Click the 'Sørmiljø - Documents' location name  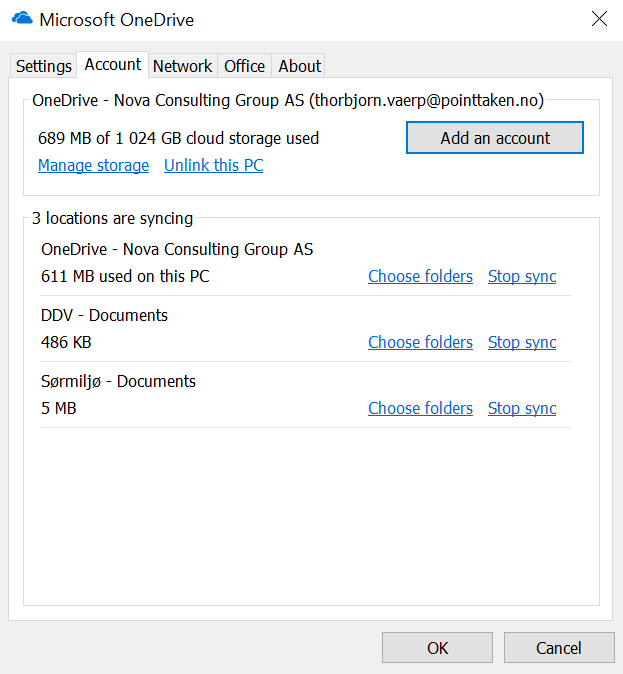pyautogui.click(x=118, y=382)
